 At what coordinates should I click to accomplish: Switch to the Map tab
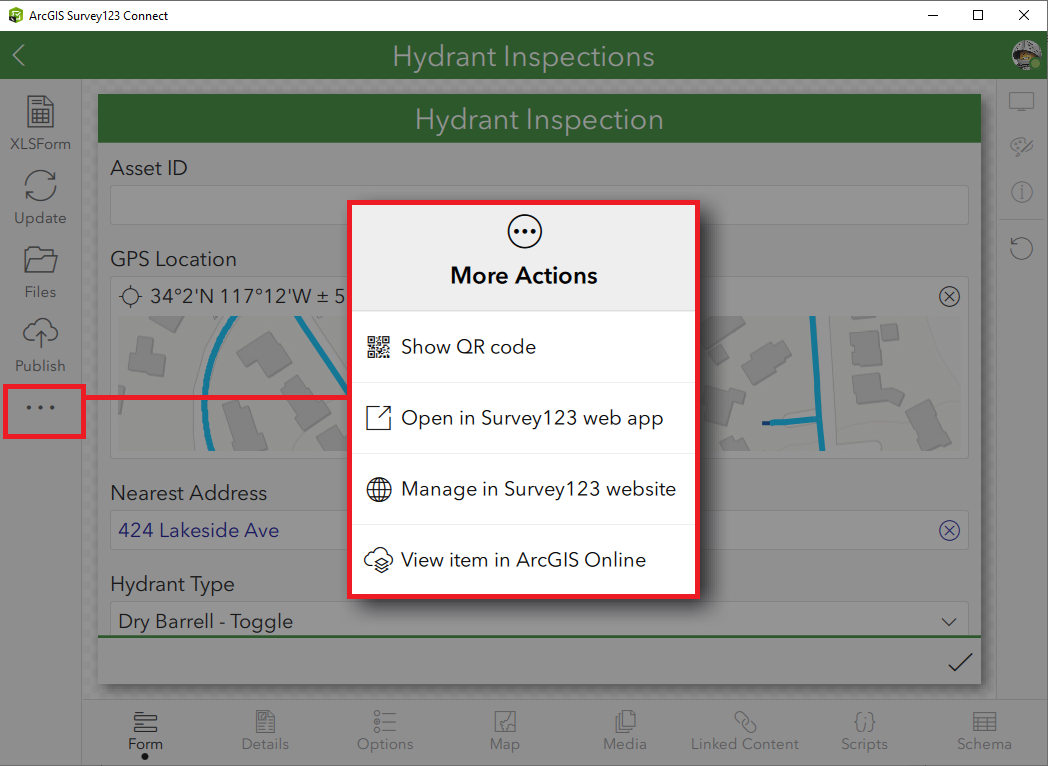505,731
